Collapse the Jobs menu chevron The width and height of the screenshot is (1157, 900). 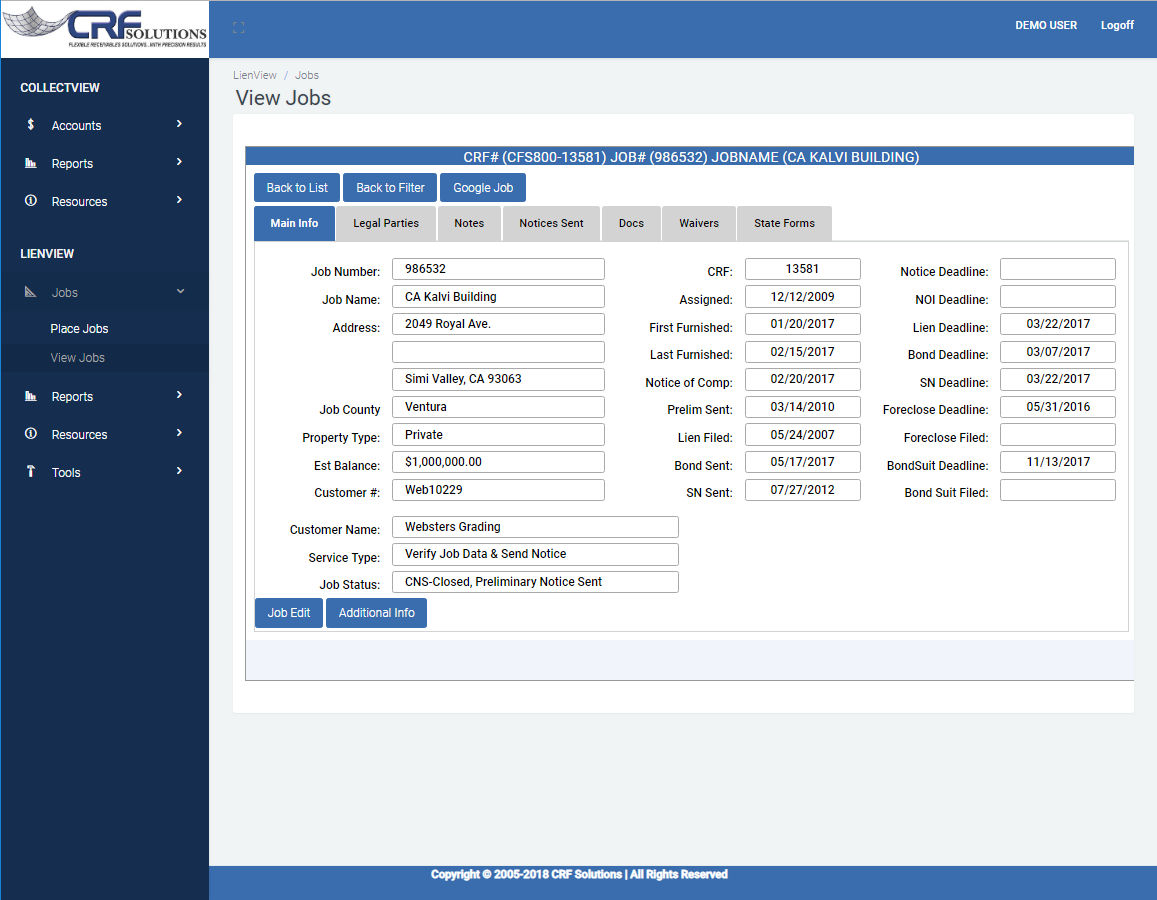[x=180, y=291]
